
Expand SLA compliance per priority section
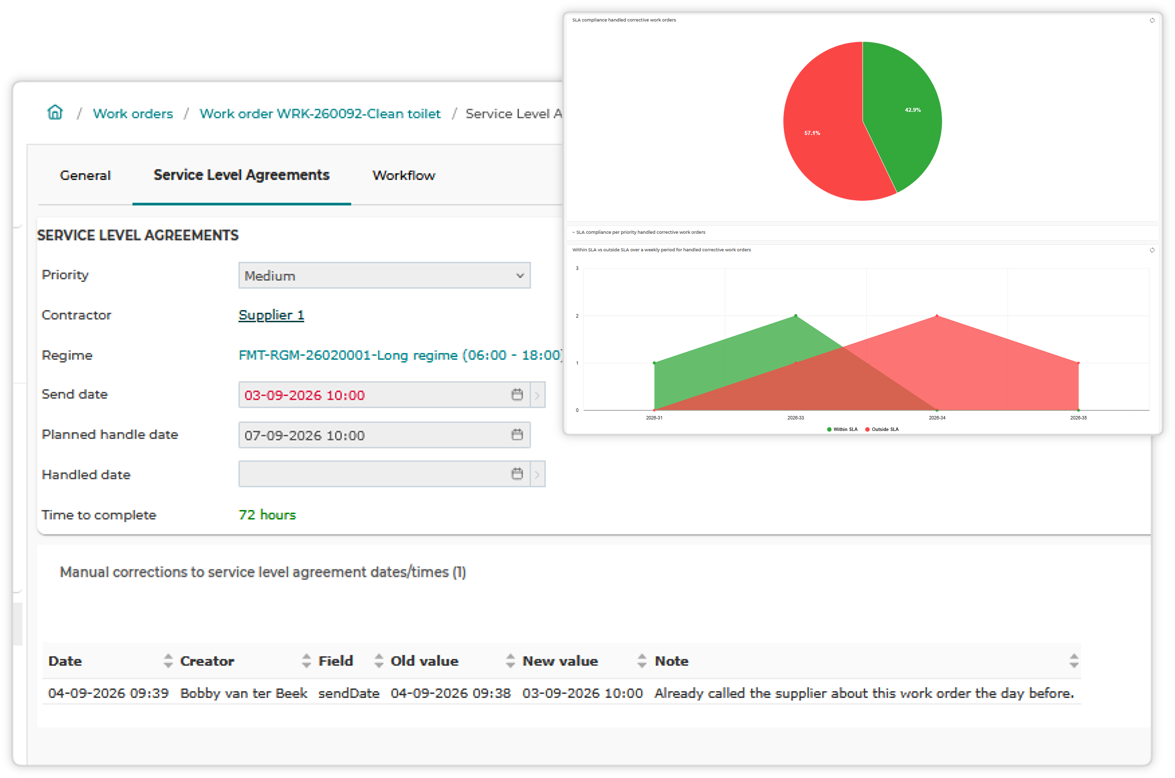pyautogui.click(x=639, y=232)
